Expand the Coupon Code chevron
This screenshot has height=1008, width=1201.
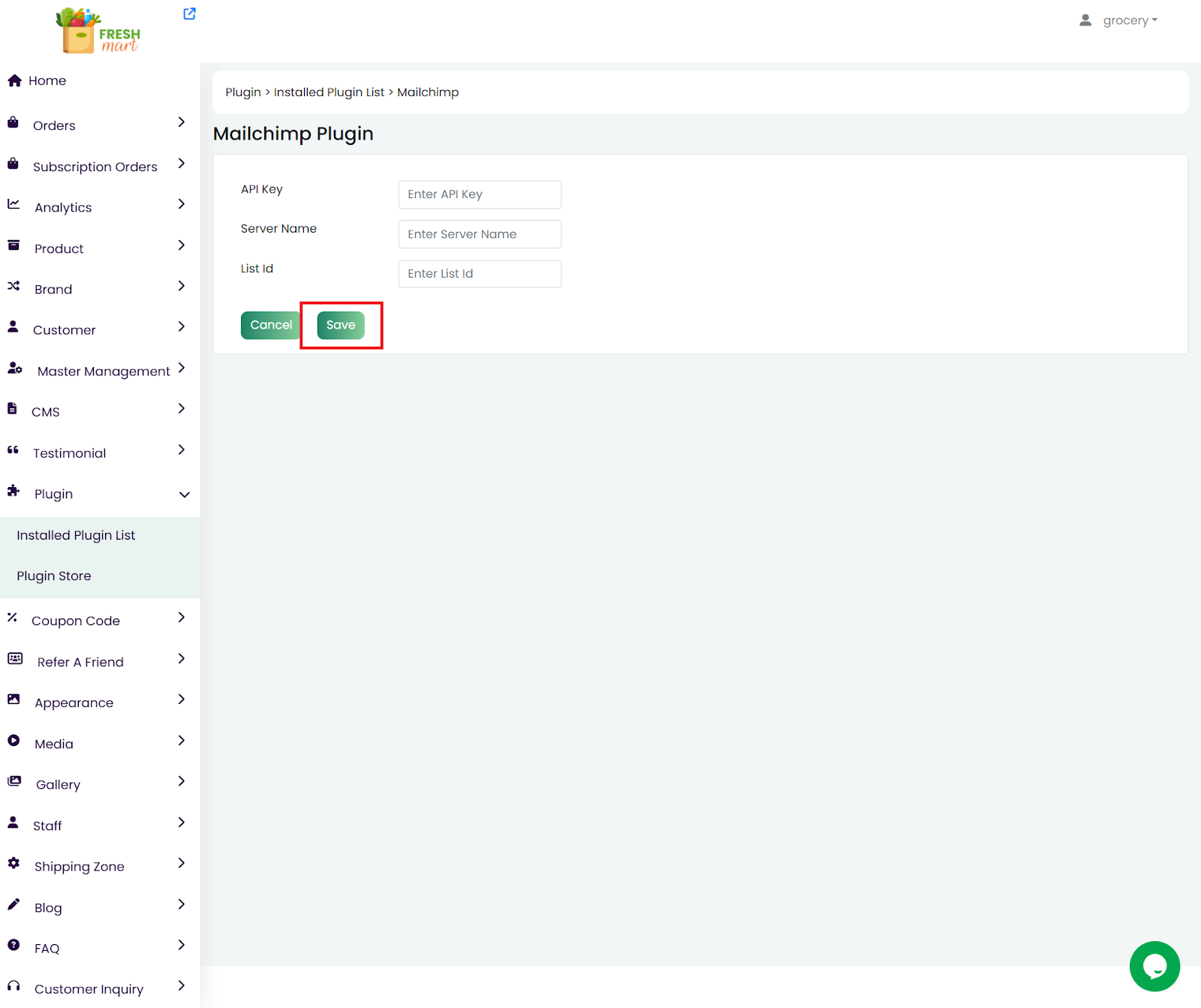pyautogui.click(x=181, y=618)
